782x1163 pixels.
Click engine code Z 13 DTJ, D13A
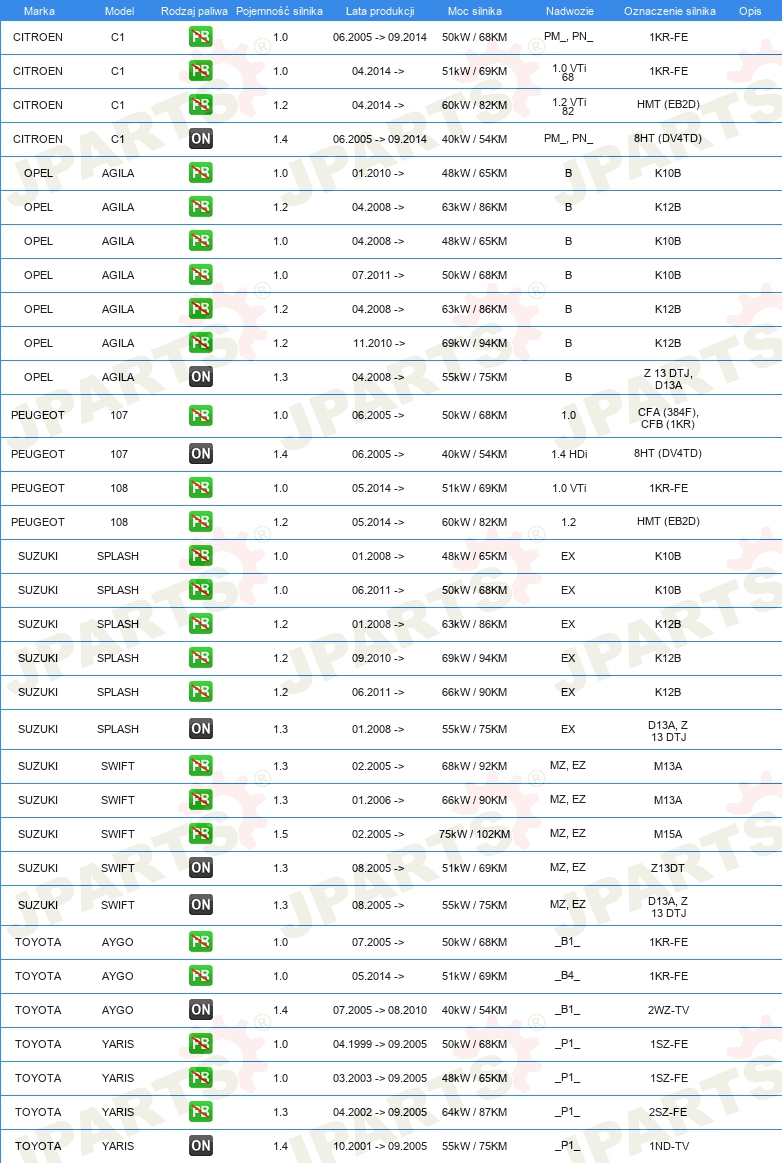(x=668, y=379)
